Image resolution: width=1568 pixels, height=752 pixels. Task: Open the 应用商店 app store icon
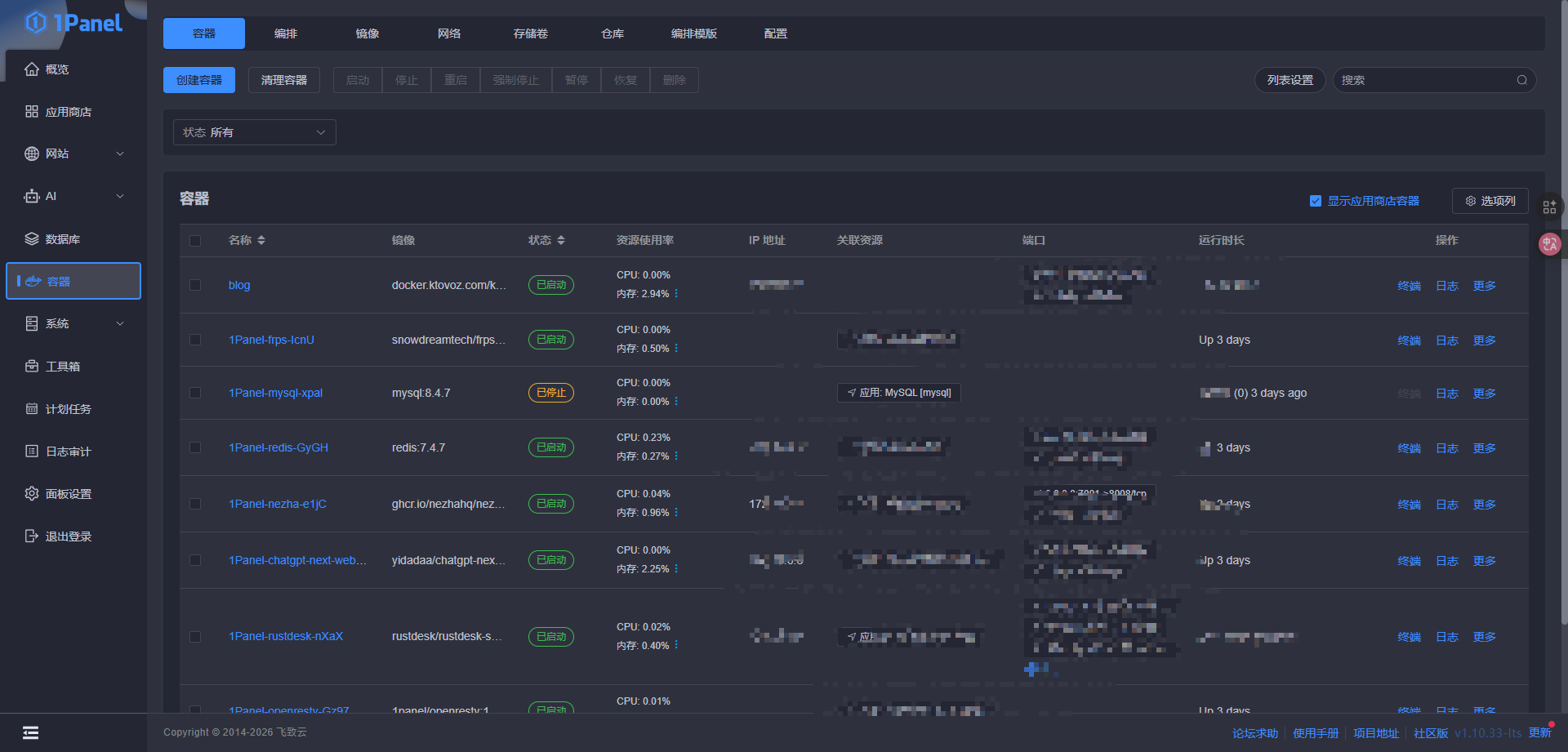pyautogui.click(x=32, y=112)
